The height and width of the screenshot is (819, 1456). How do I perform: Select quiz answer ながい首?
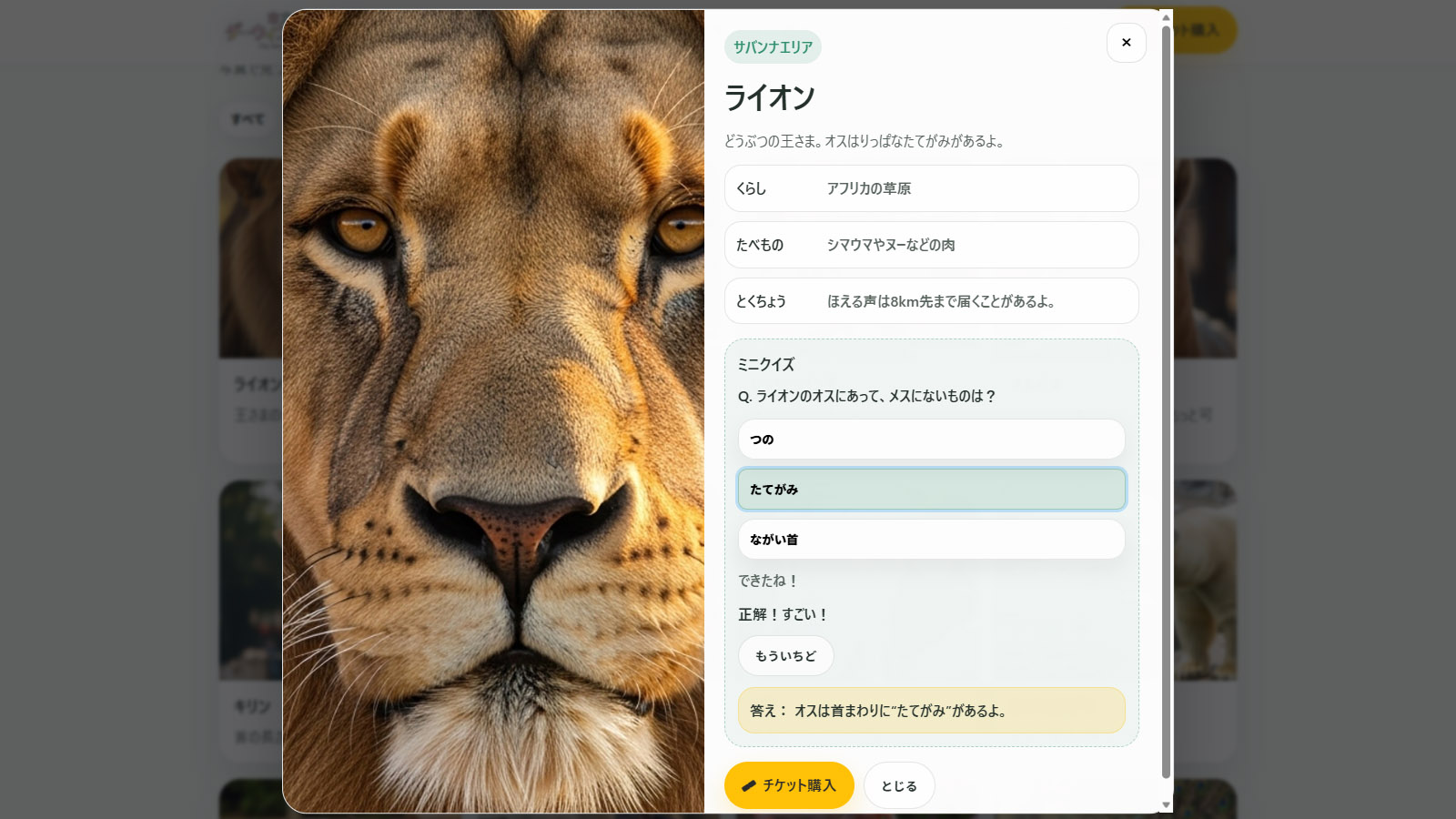tap(931, 540)
